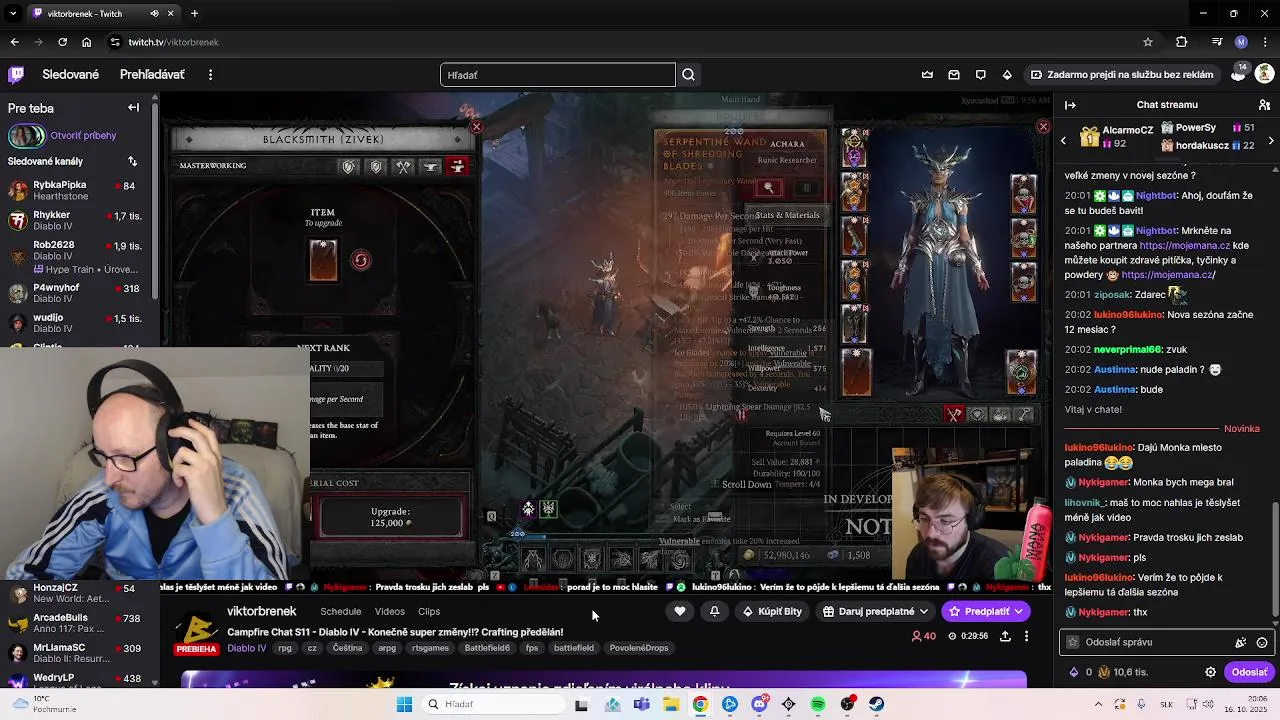The image size is (1280, 720).
Task: Open the emote picker smiley
Action: tap(1262, 642)
